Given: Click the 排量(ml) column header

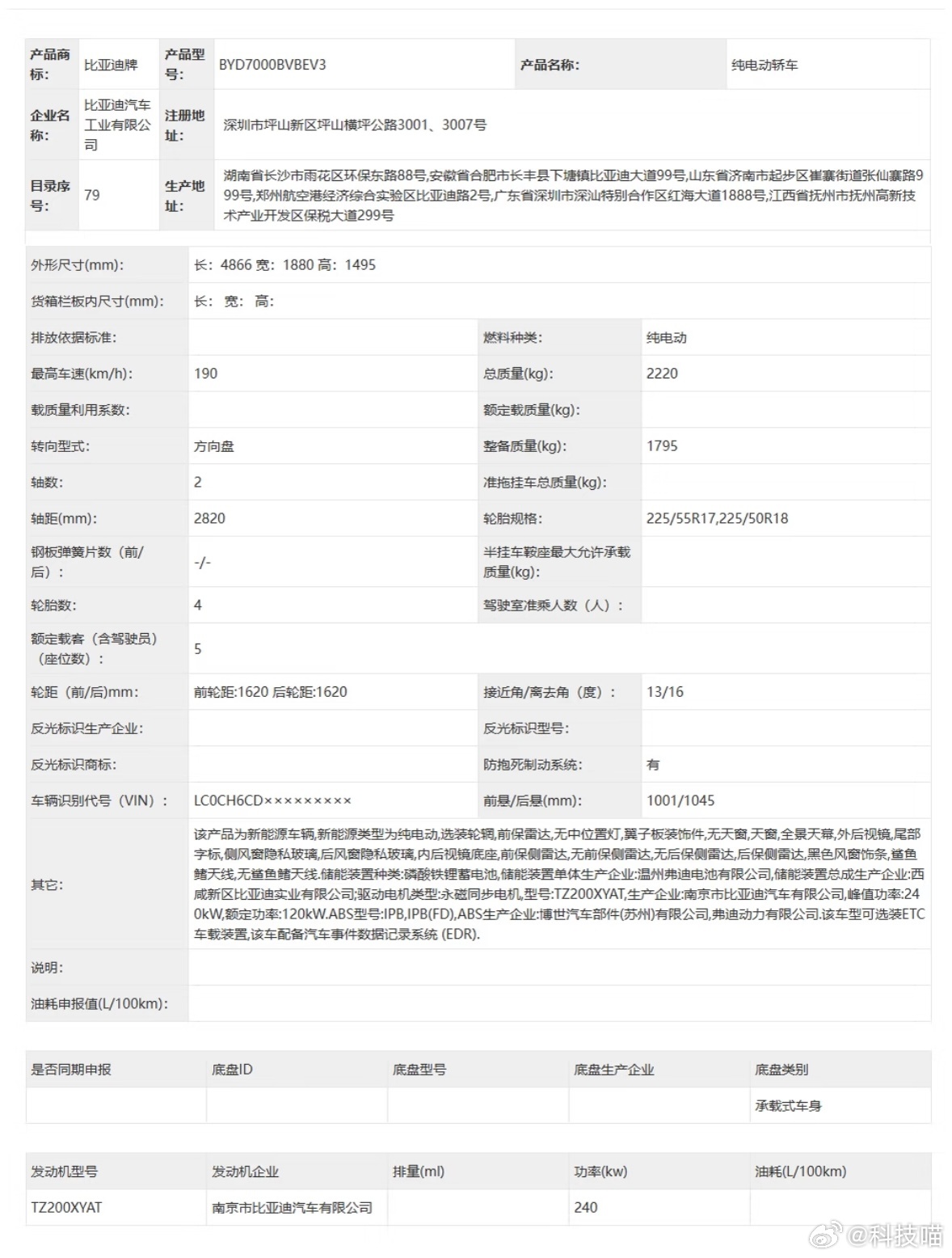Looking at the screenshot, I should point(419,1171).
